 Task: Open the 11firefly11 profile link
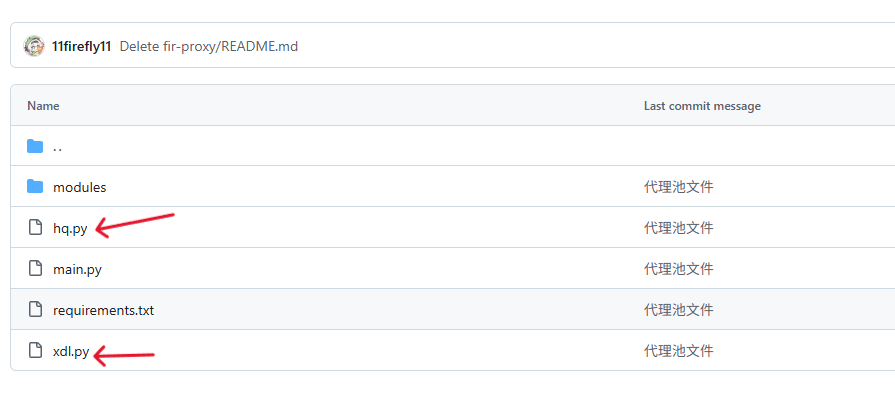tap(81, 47)
